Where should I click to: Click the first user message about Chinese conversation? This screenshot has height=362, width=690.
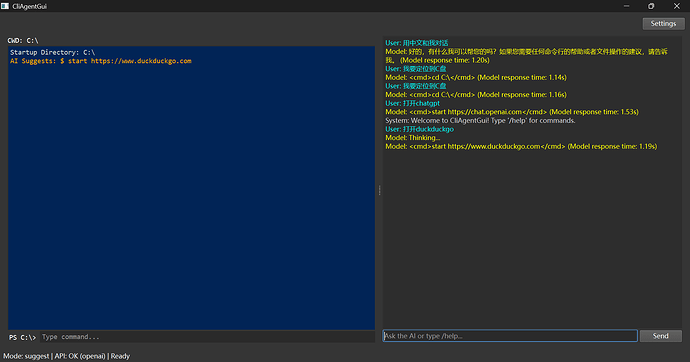click(x=416, y=43)
